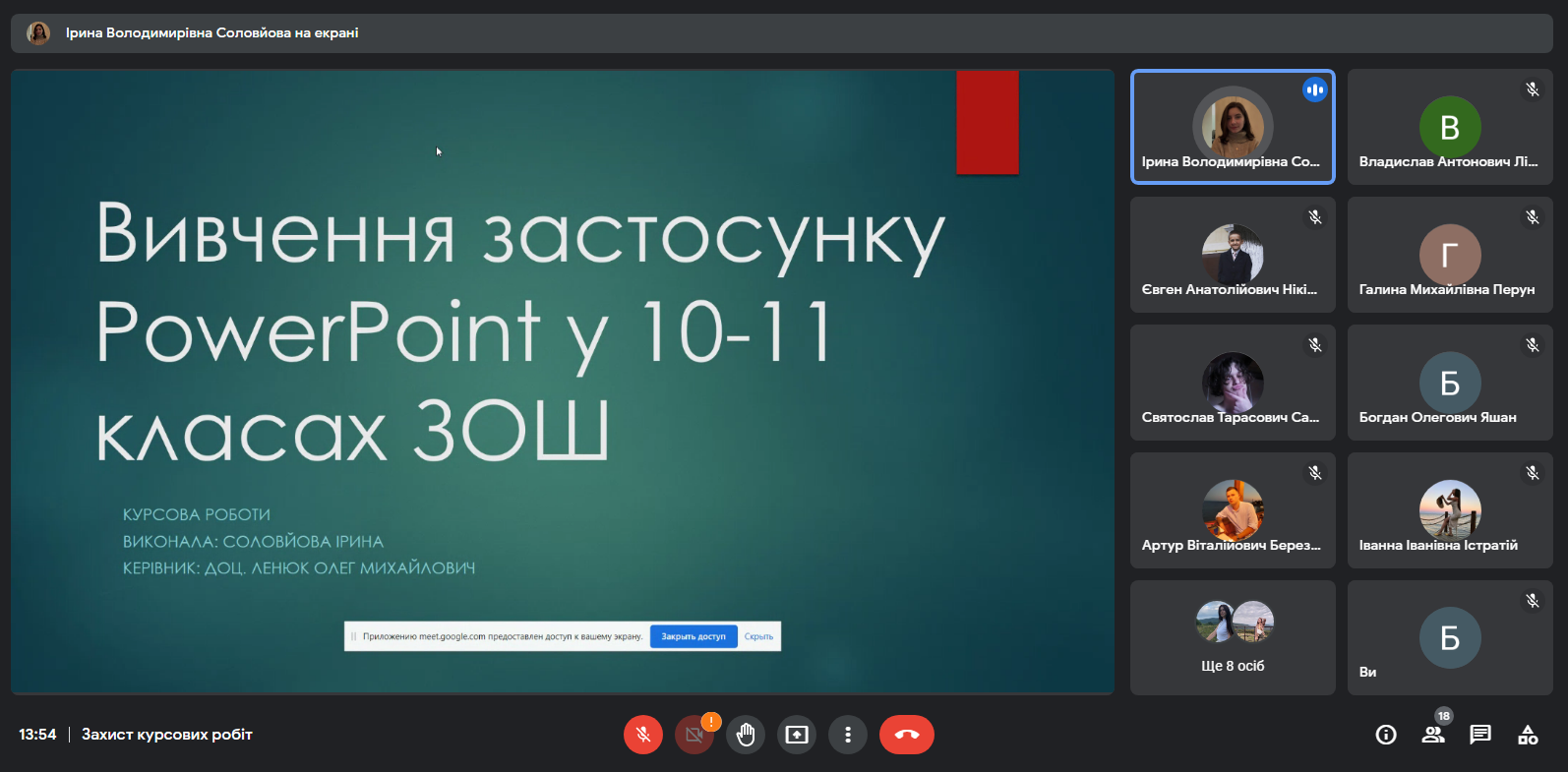Click muted mic icon on Владислав's tile
Viewport: 1568px width, 772px height.
[x=1533, y=89]
